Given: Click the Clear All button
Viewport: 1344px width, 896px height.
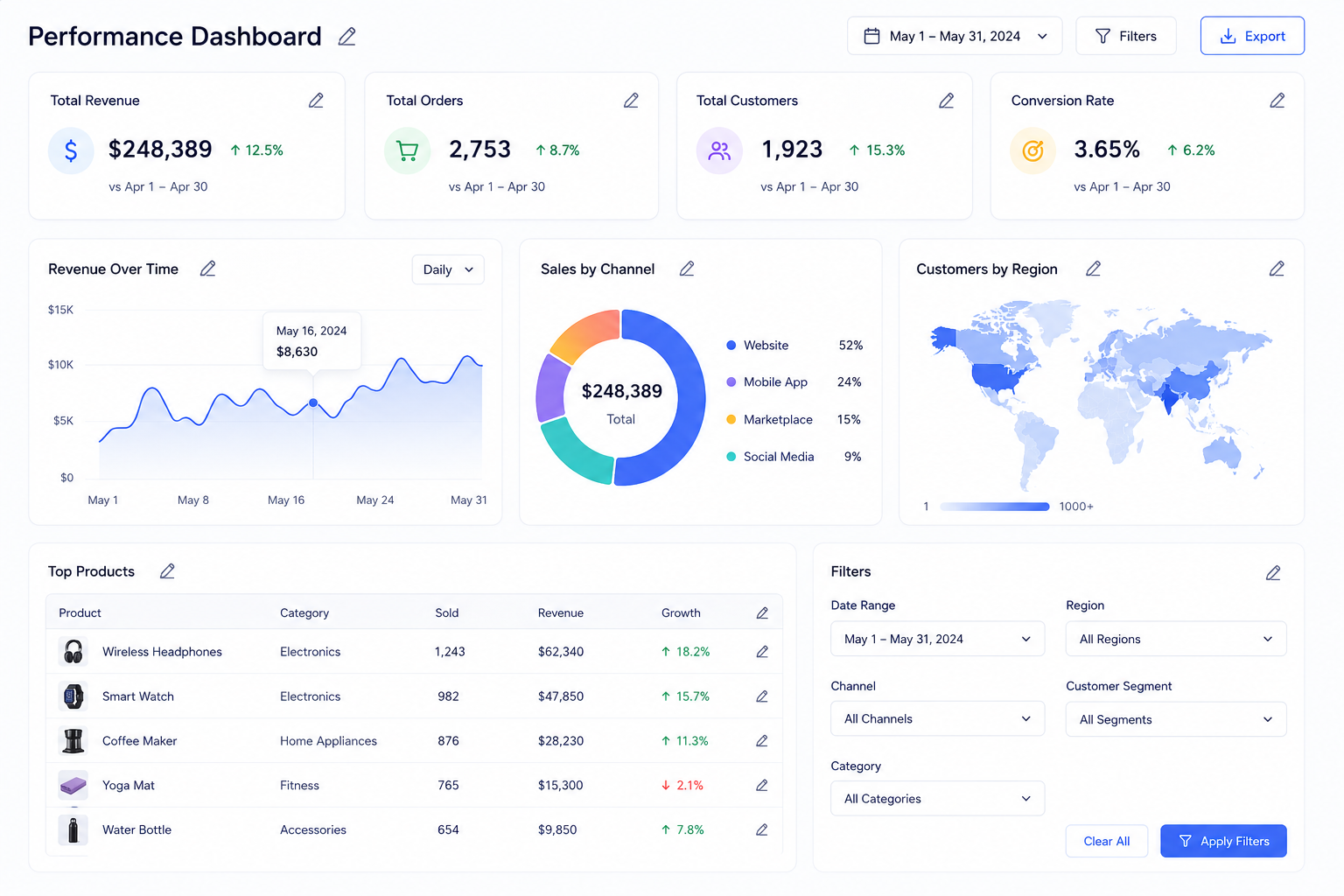Looking at the screenshot, I should tap(1107, 841).
